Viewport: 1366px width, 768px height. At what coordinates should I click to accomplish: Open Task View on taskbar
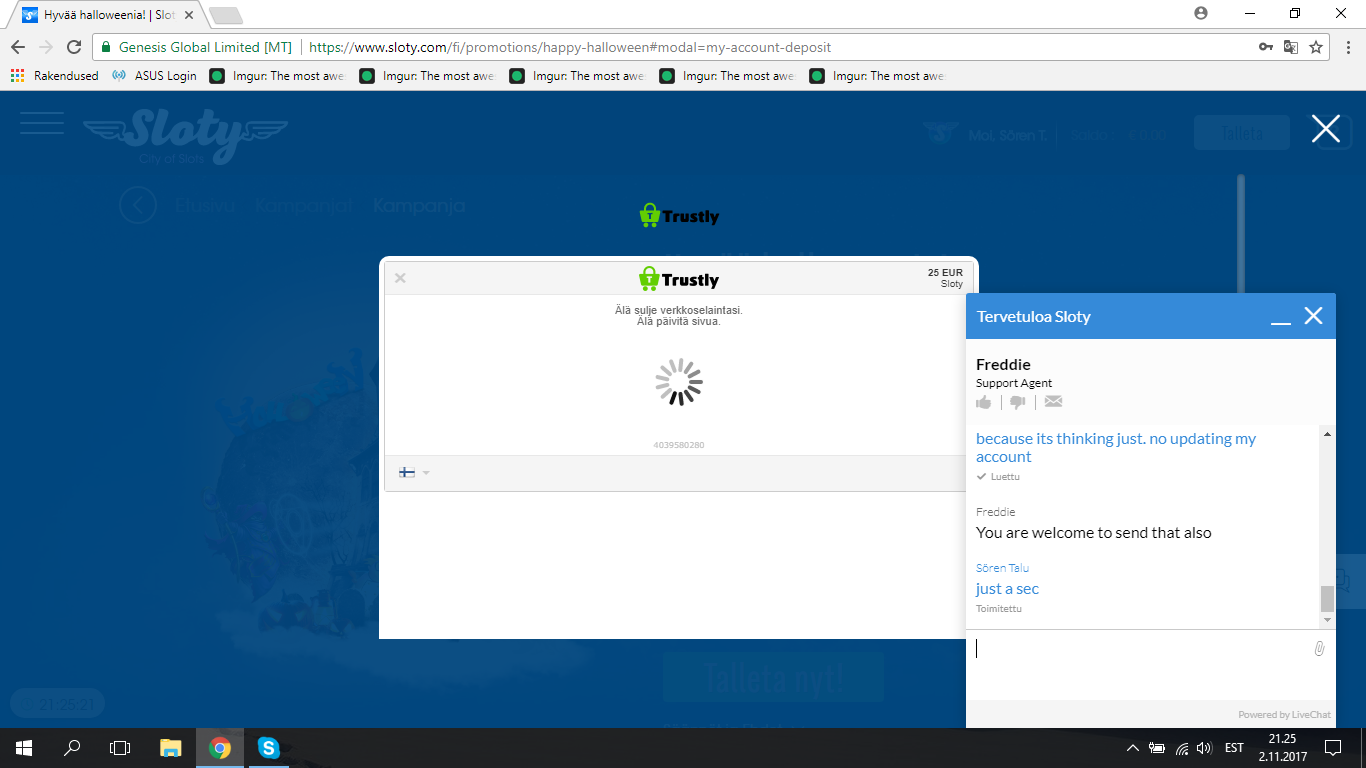point(120,748)
